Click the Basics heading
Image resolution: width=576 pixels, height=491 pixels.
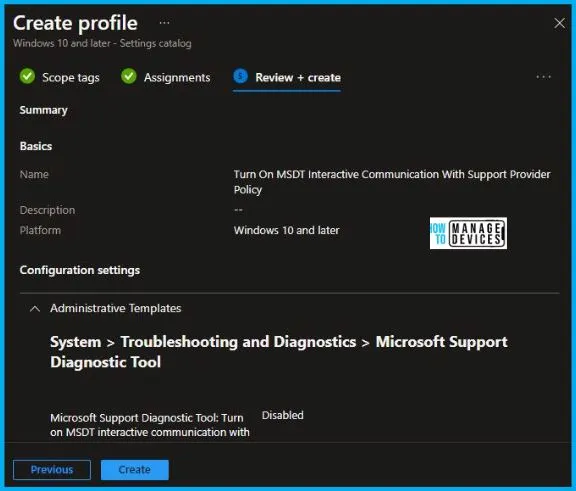[x=36, y=146]
